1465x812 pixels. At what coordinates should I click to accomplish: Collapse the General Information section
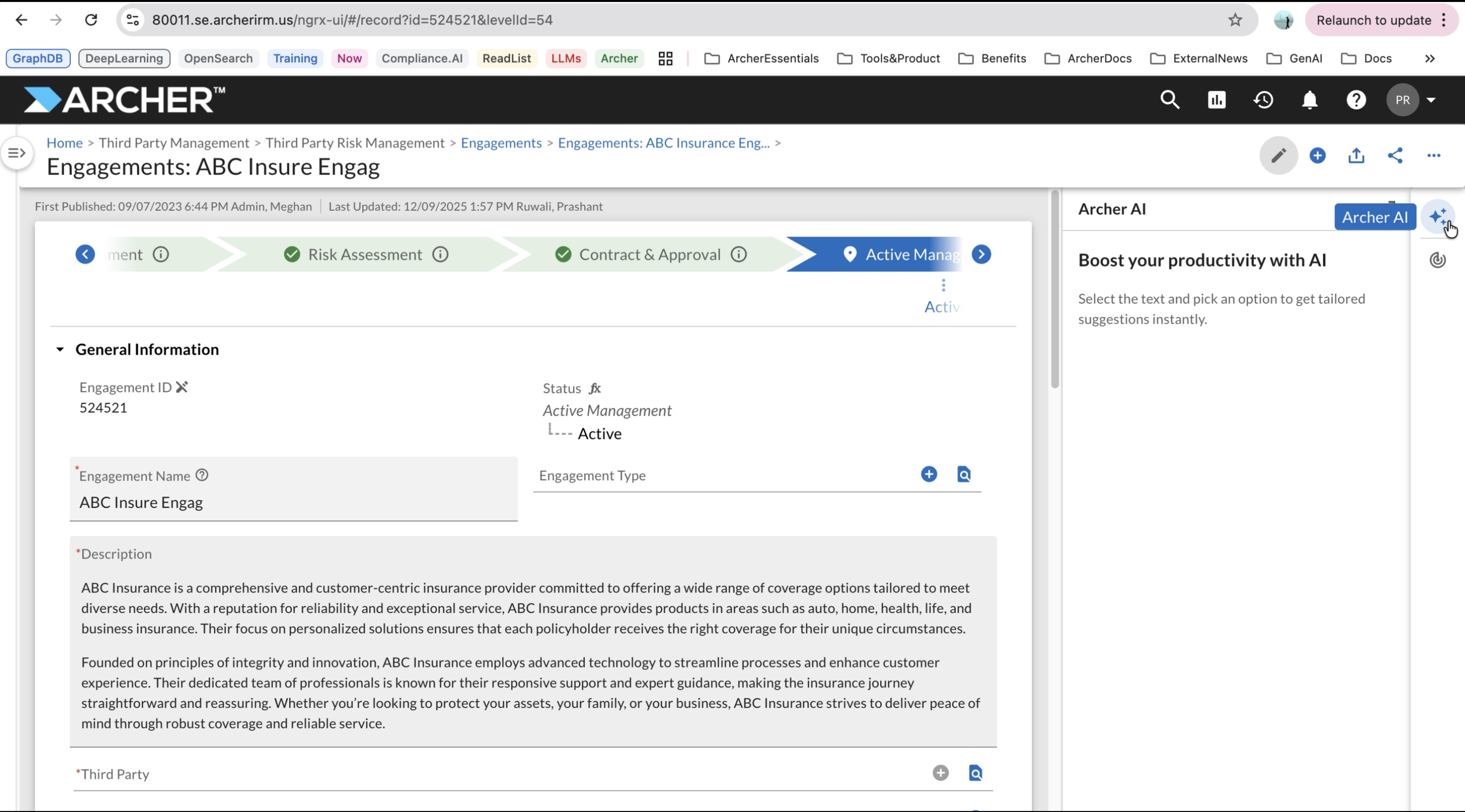pyautogui.click(x=61, y=349)
